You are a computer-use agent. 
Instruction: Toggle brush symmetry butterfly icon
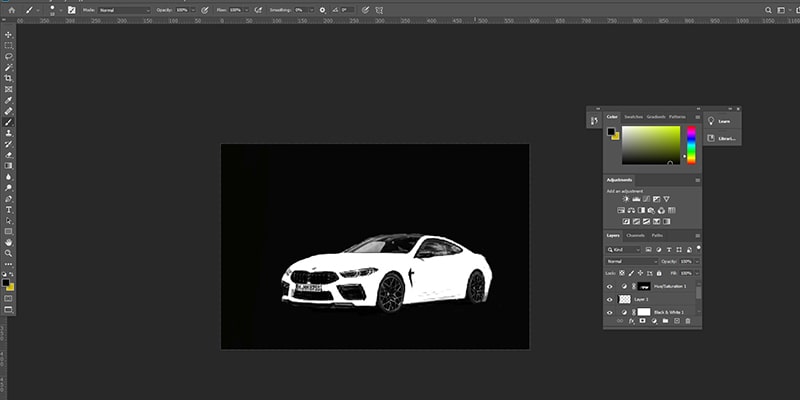pos(379,10)
